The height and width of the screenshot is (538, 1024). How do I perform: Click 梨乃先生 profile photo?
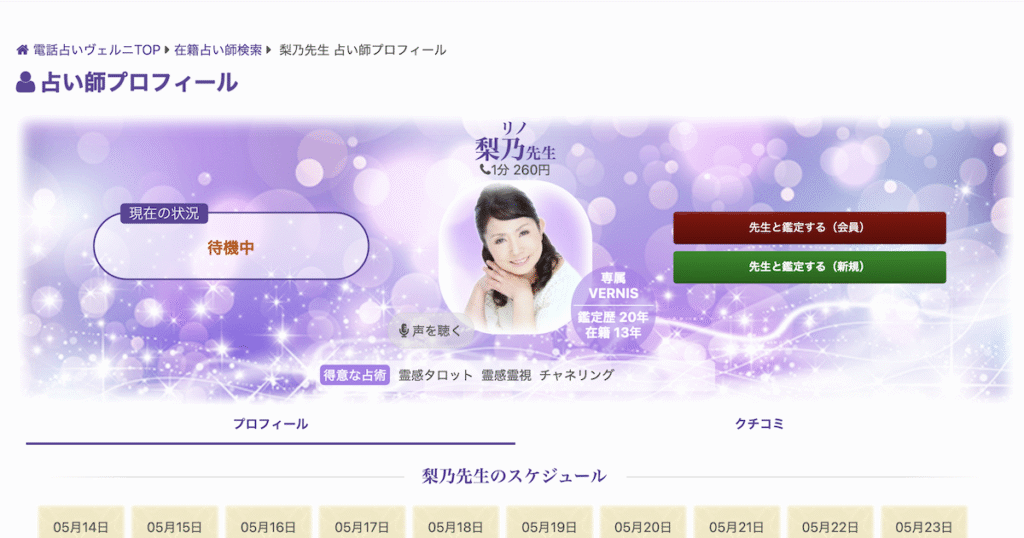[515, 256]
